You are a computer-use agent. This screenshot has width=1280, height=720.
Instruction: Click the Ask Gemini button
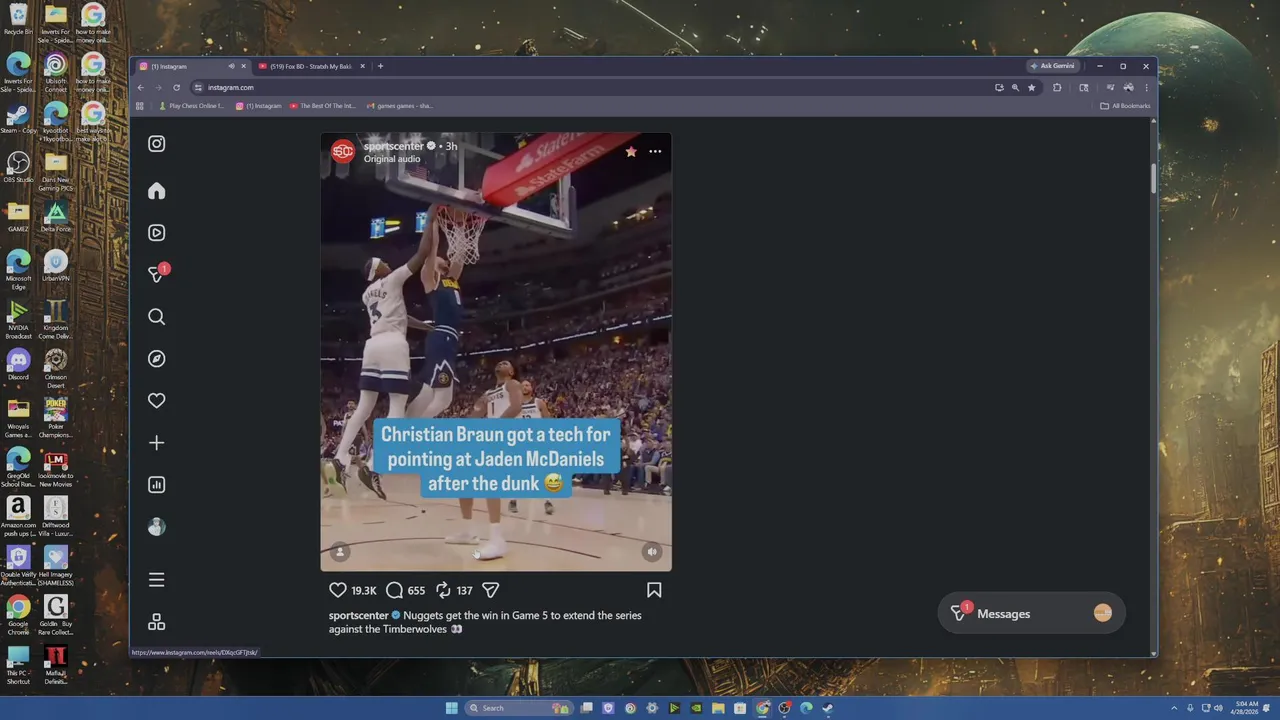[1053, 66]
